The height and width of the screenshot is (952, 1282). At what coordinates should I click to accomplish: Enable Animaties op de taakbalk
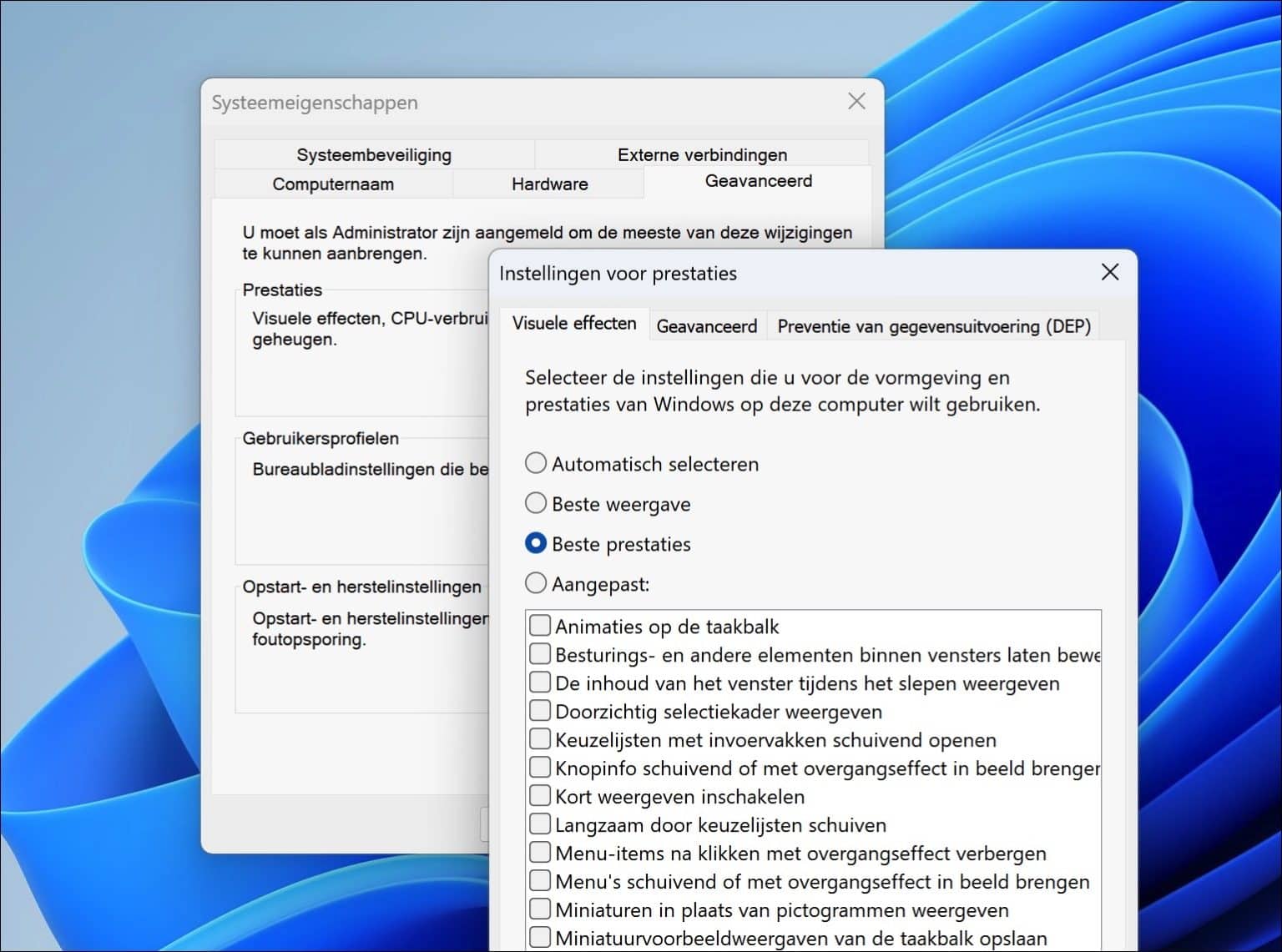539,624
